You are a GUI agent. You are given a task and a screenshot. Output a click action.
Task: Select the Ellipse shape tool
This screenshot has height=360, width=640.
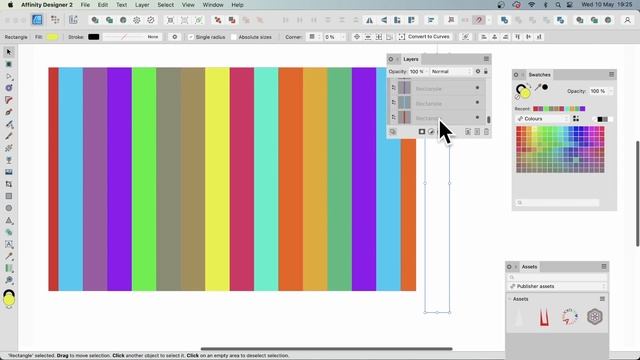[x=9, y=208]
